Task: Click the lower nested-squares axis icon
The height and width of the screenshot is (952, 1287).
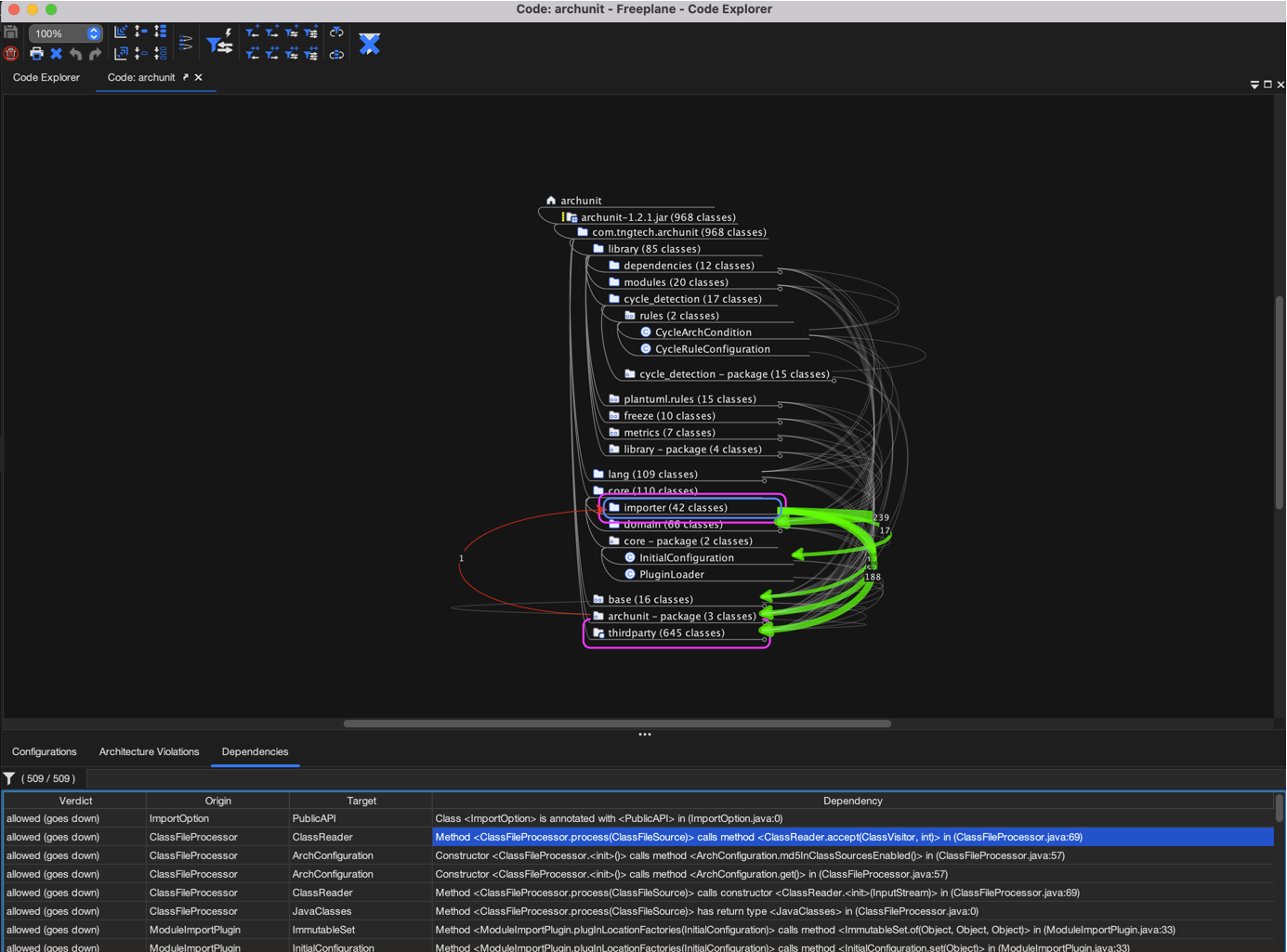Action: (x=121, y=54)
